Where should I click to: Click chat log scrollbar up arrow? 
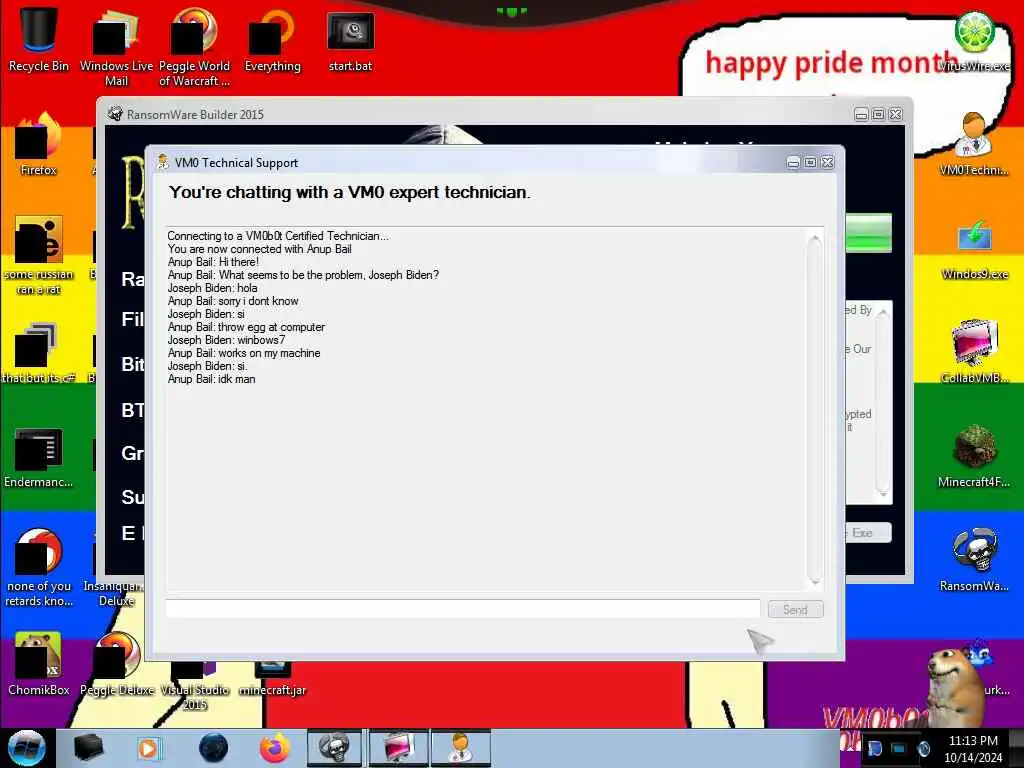(814, 240)
